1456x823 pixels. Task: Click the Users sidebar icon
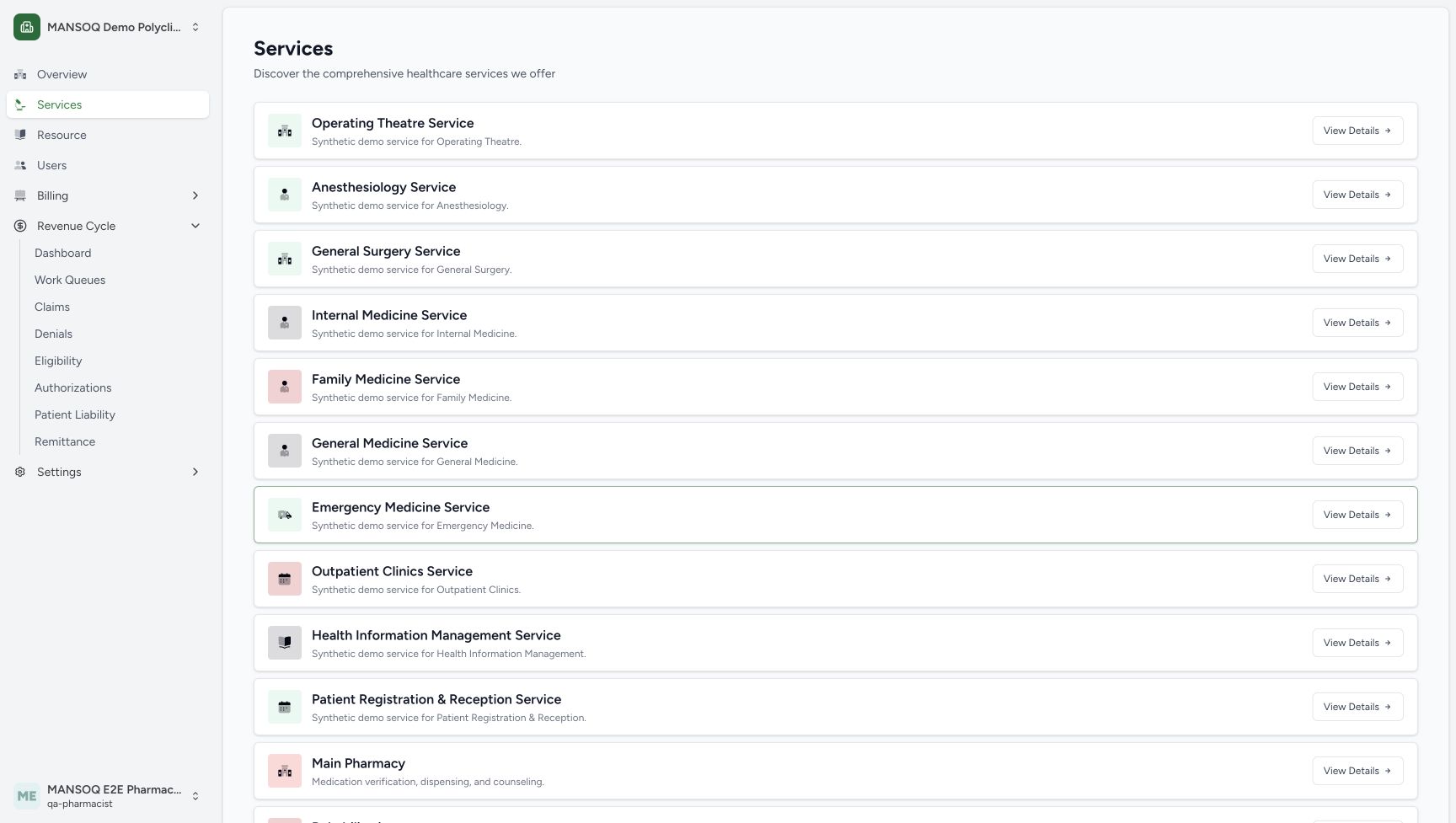pos(20,165)
